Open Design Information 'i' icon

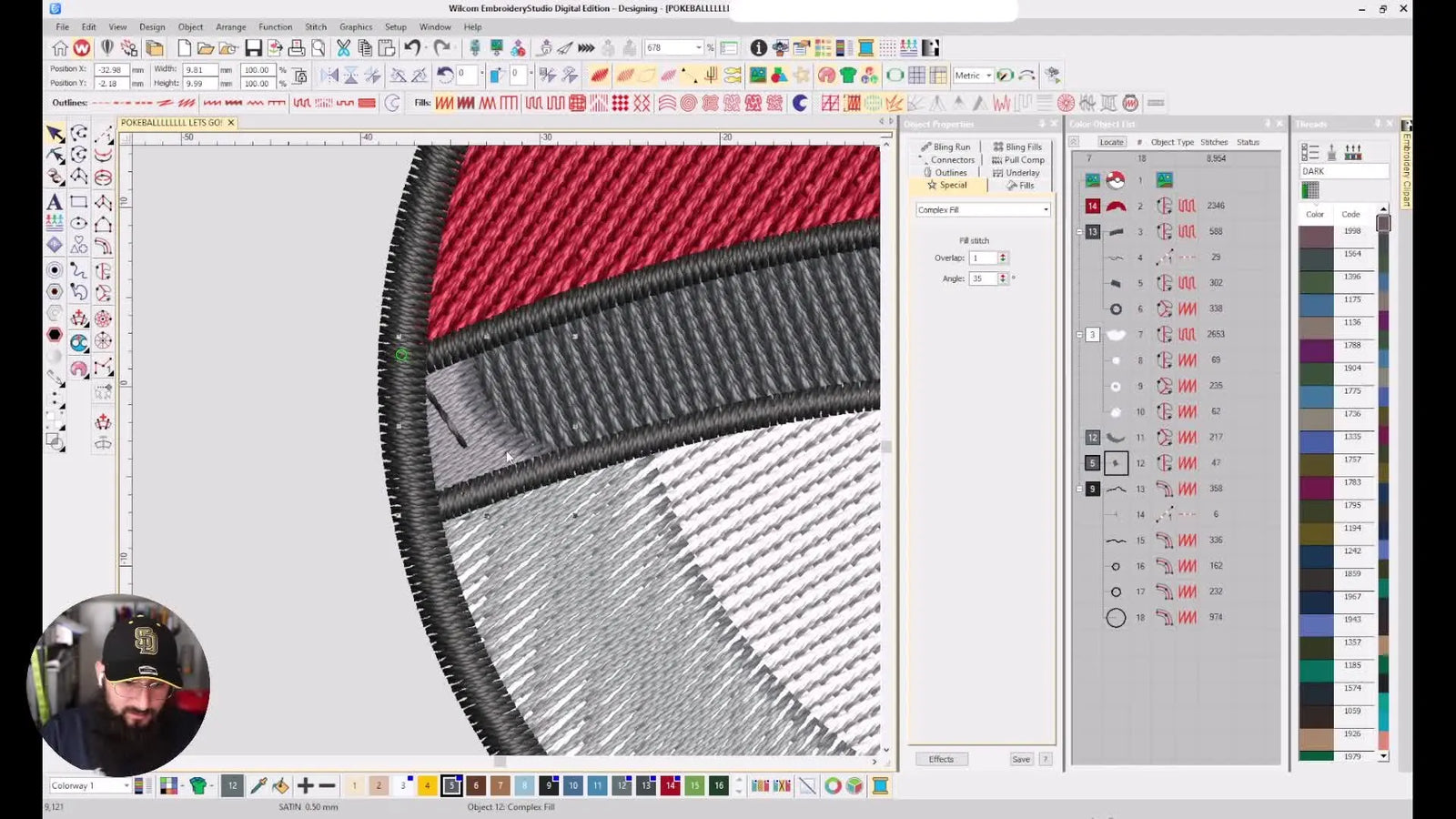click(758, 48)
